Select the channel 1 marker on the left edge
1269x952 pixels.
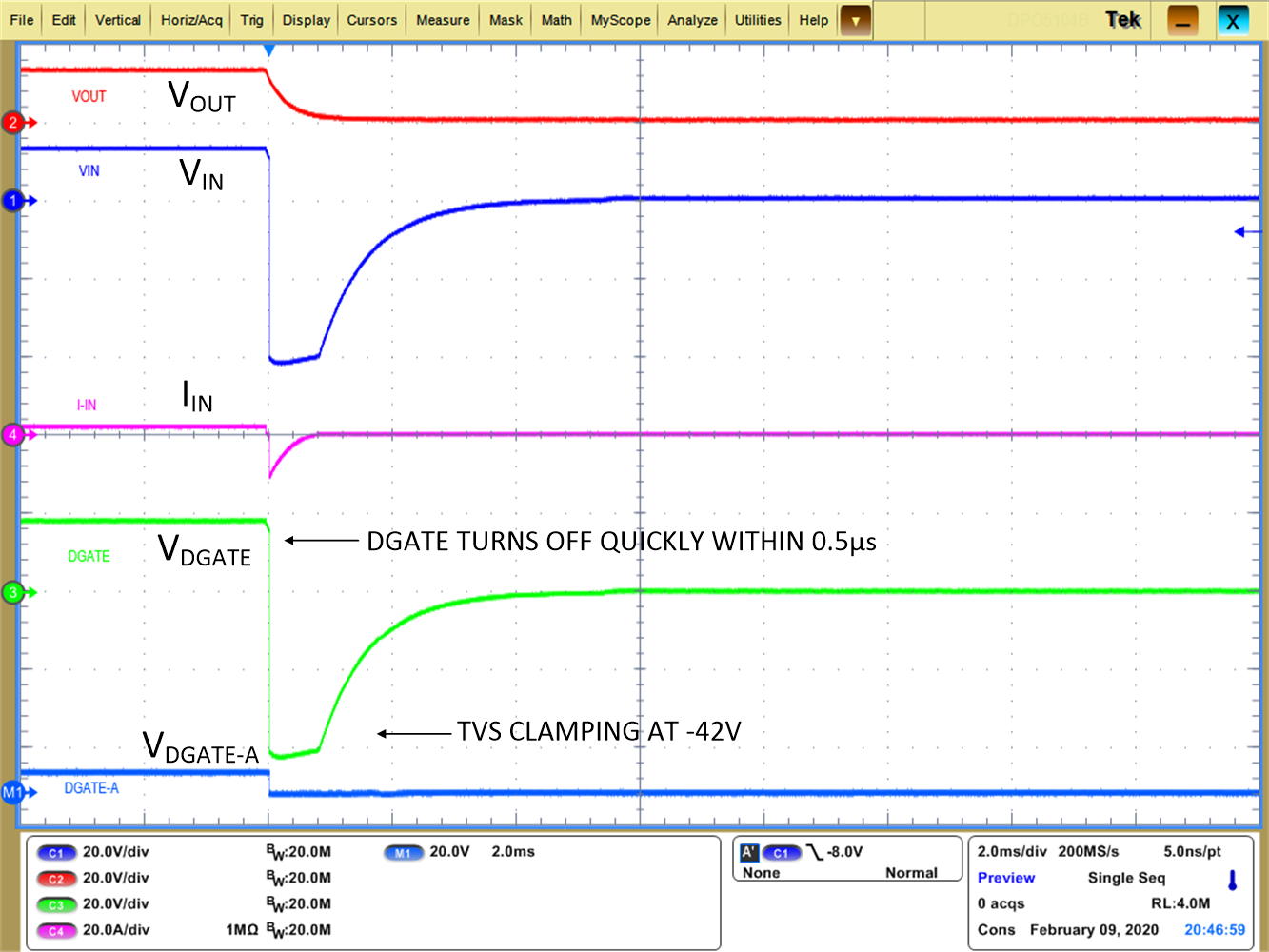[x=12, y=201]
